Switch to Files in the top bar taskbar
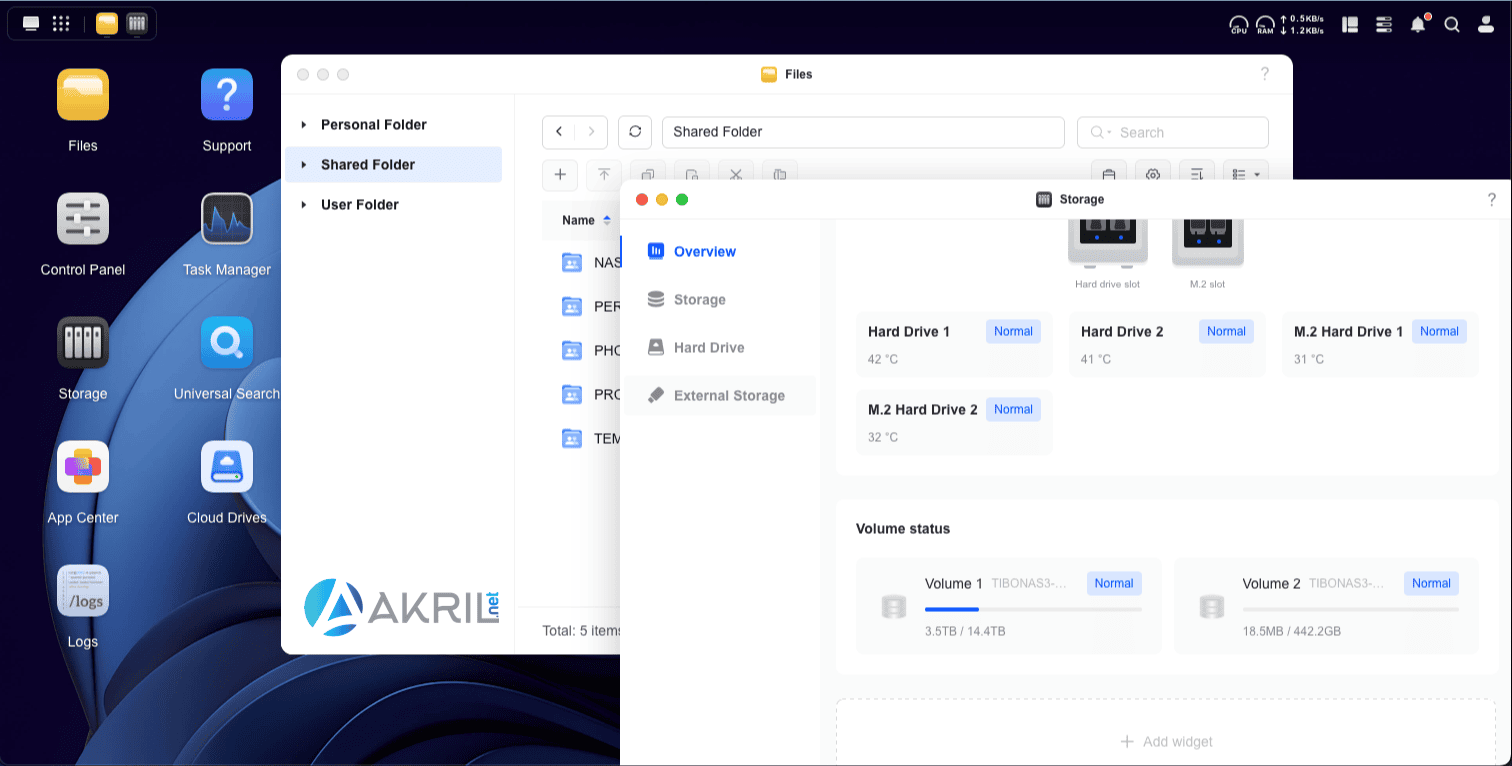 [x=107, y=23]
